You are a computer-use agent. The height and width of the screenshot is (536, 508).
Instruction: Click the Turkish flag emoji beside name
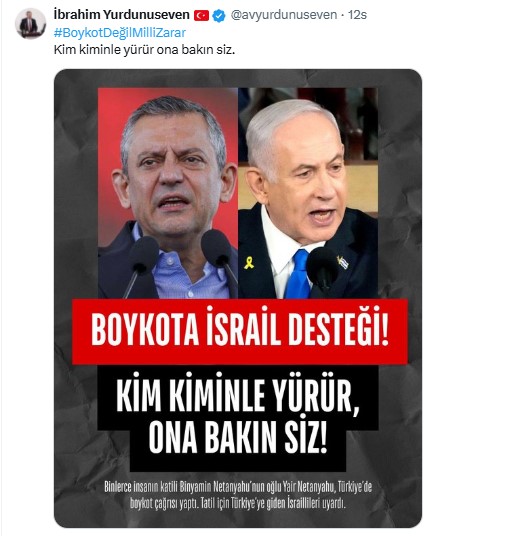click(x=201, y=15)
